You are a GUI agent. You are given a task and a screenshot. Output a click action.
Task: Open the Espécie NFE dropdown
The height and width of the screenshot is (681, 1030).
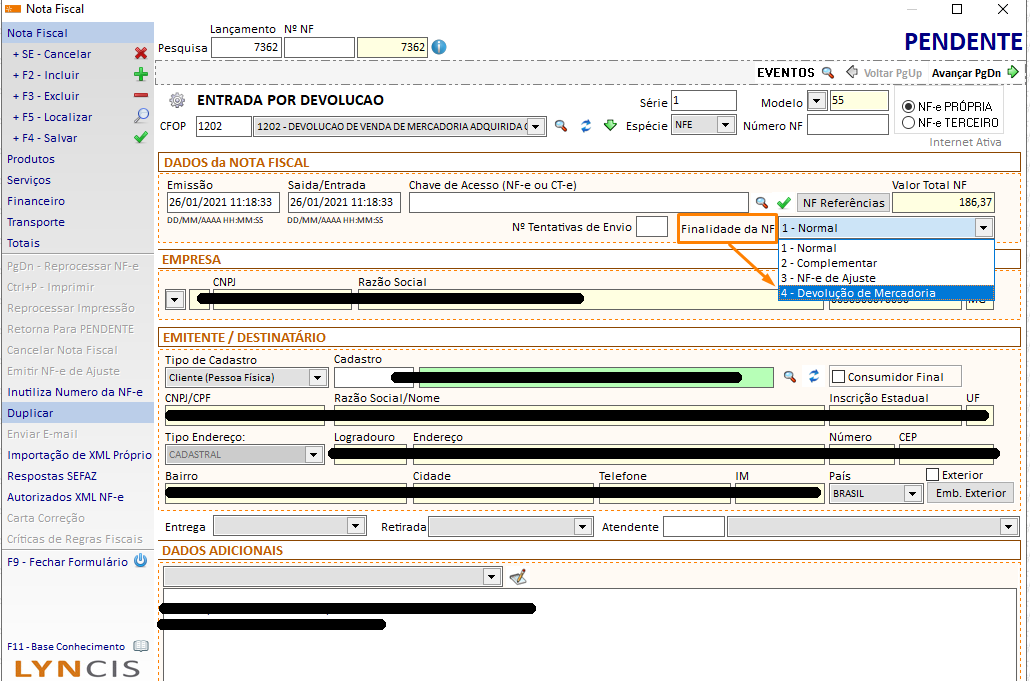coord(725,125)
